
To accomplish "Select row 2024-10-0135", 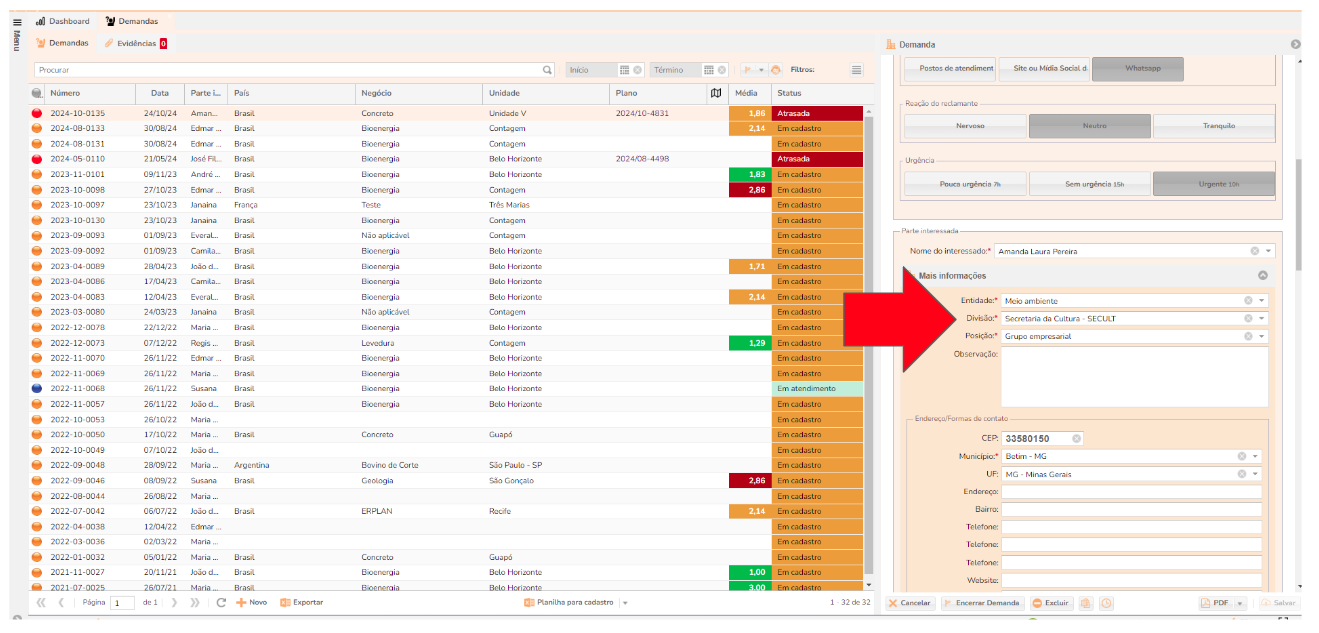I will tap(445, 113).
